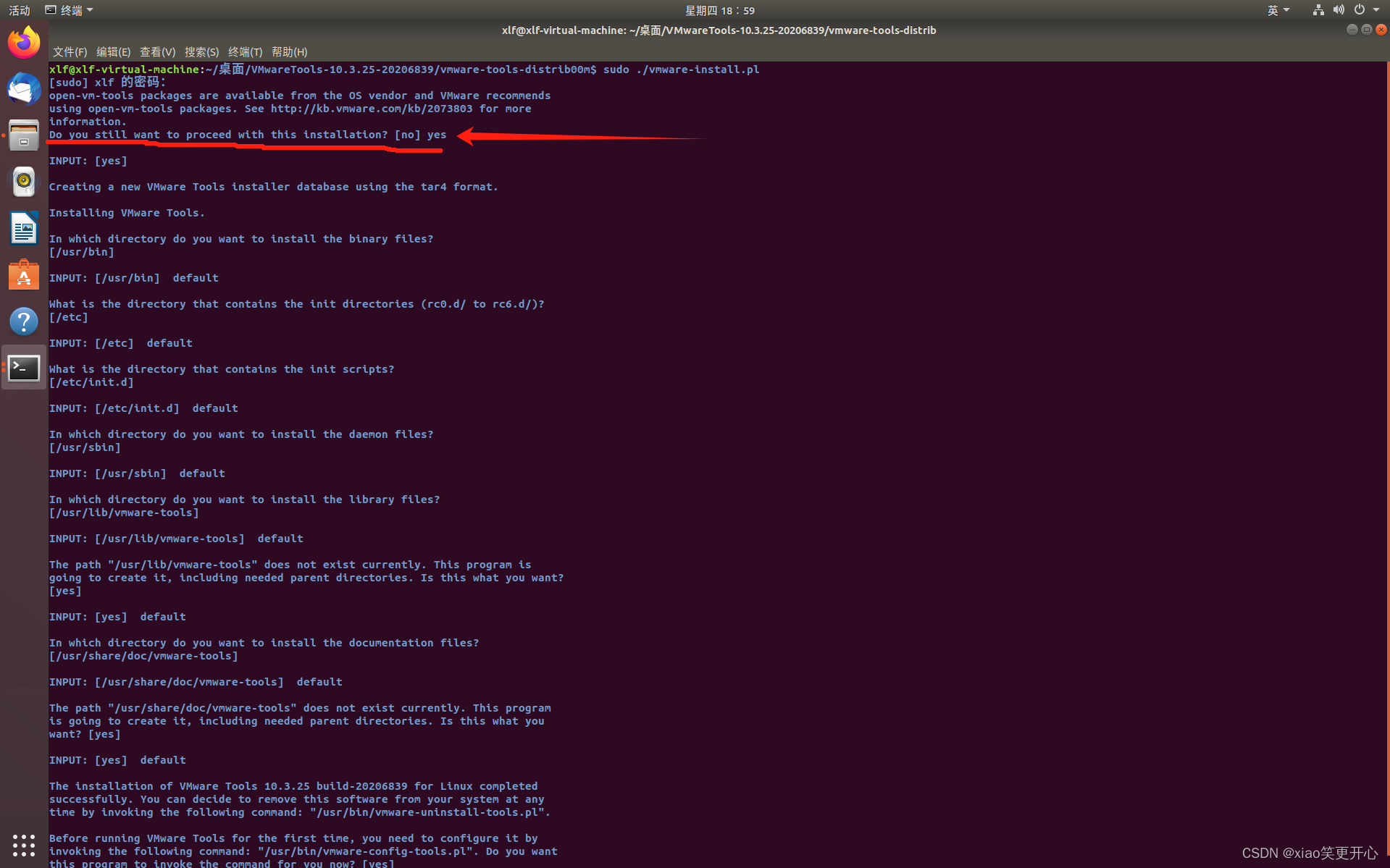The height and width of the screenshot is (868, 1390).
Task: Click 'Creating a new VMware Tools installer database' line
Action: (273, 187)
